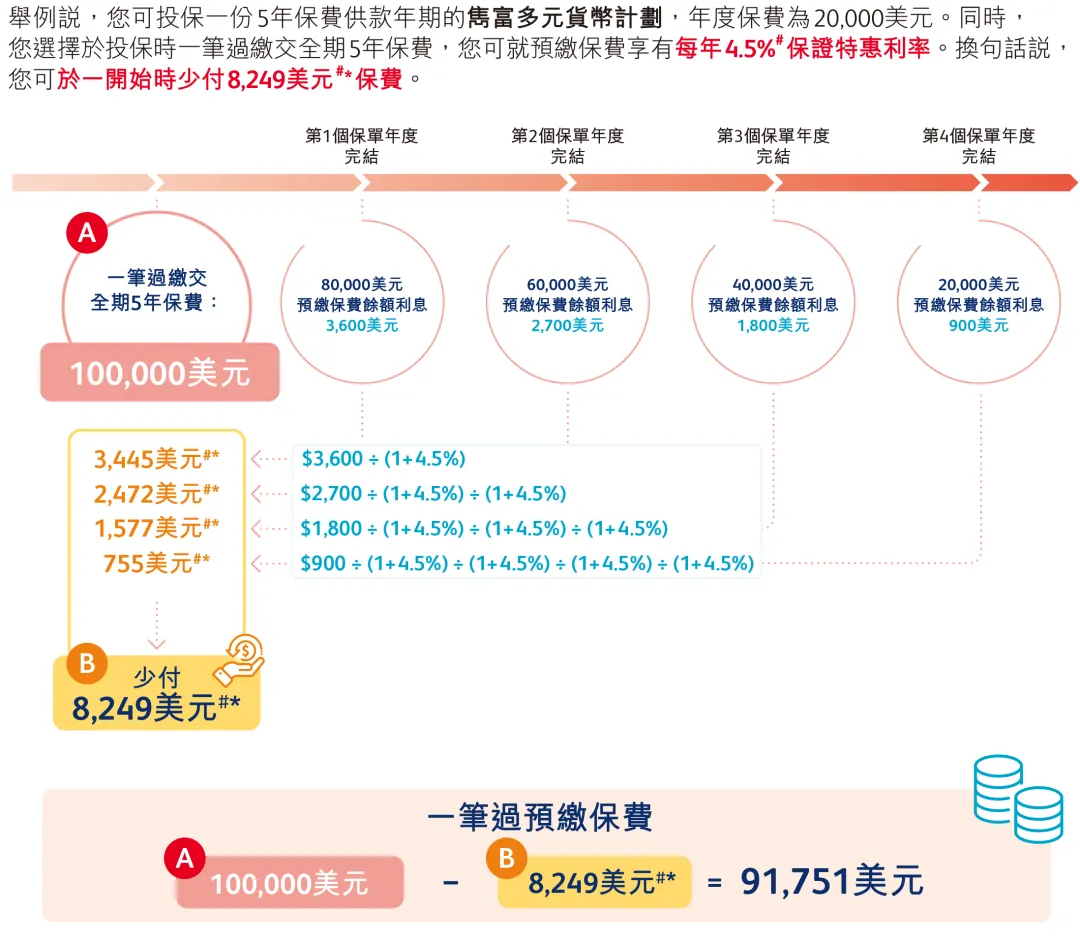Click the 1,577美元 discounted value
The height and width of the screenshot is (941, 1080).
(x=156, y=529)
